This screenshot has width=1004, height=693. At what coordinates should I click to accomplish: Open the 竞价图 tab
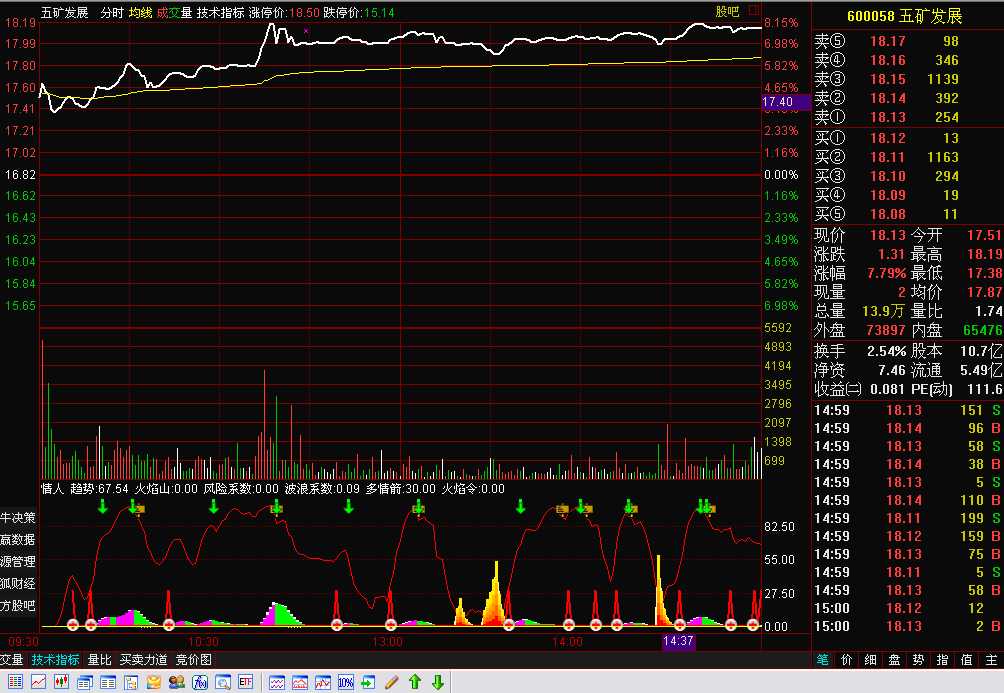pos(194,660)
